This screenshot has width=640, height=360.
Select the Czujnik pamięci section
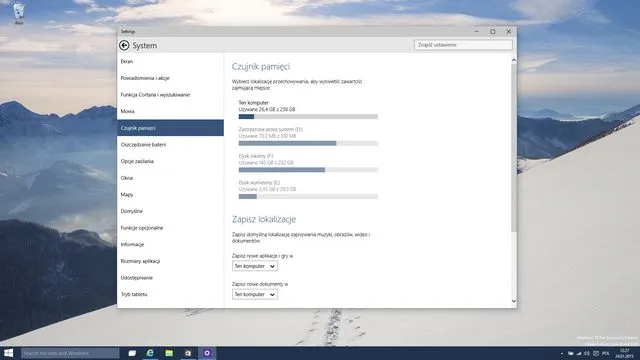point(170,128)
